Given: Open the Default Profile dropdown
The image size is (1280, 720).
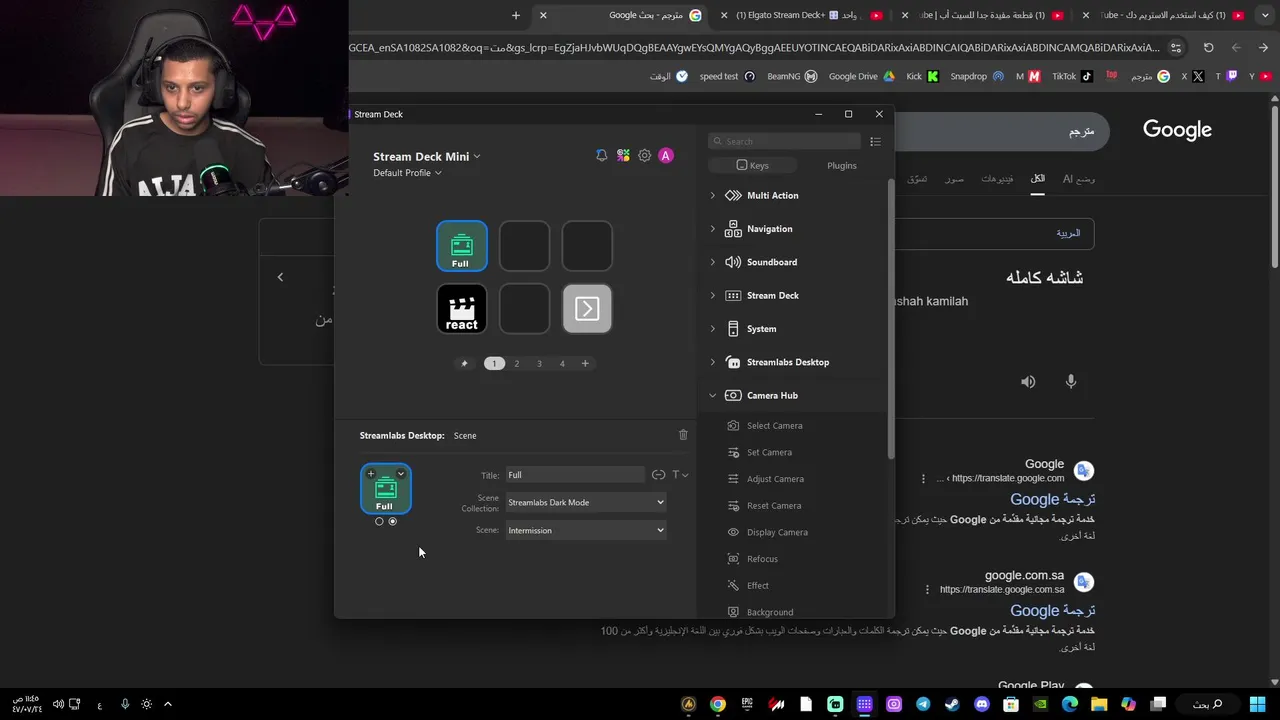Looking at the screenshot, I should [x=407, y=173].
